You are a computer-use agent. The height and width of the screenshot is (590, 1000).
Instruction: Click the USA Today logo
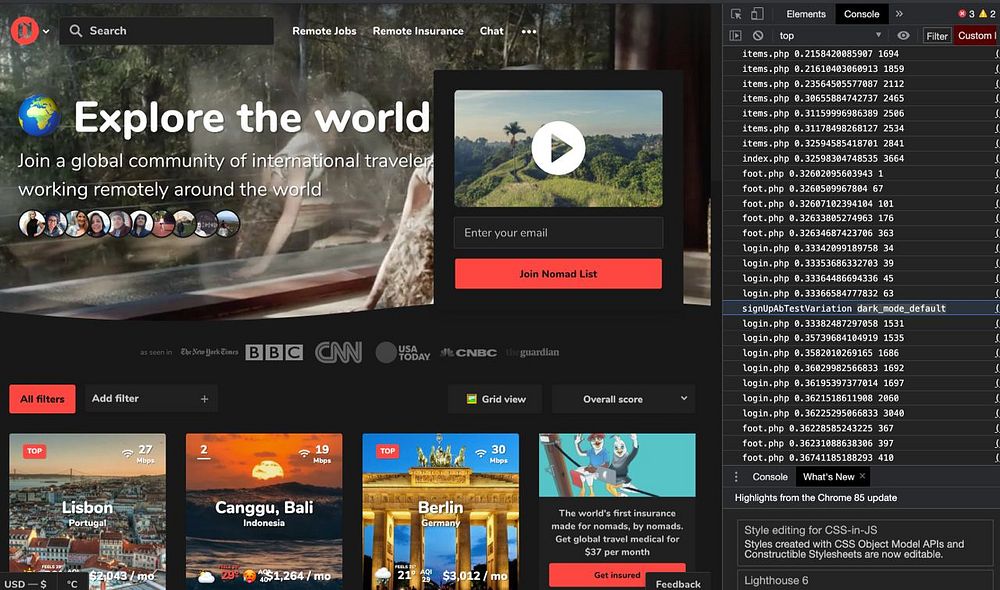click(402, 352)
